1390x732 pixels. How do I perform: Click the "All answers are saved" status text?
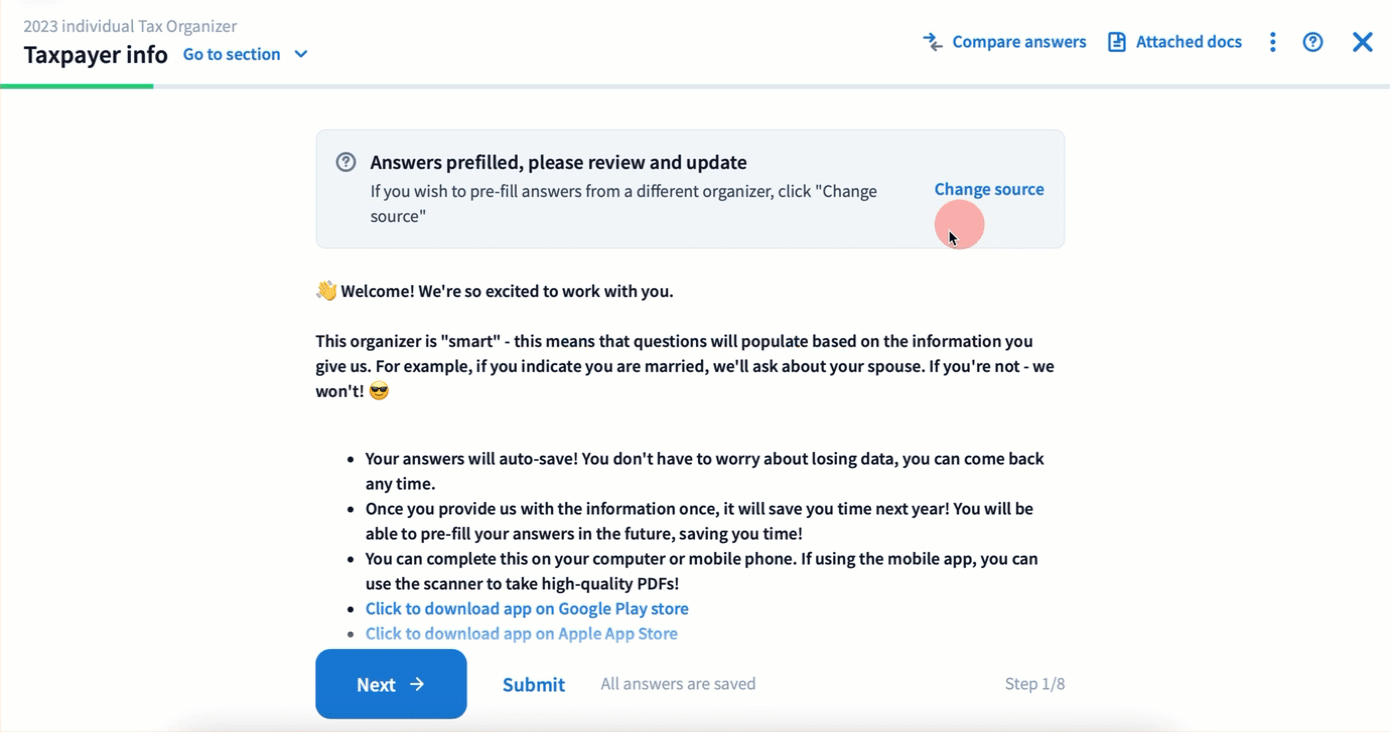click(678, 684)
